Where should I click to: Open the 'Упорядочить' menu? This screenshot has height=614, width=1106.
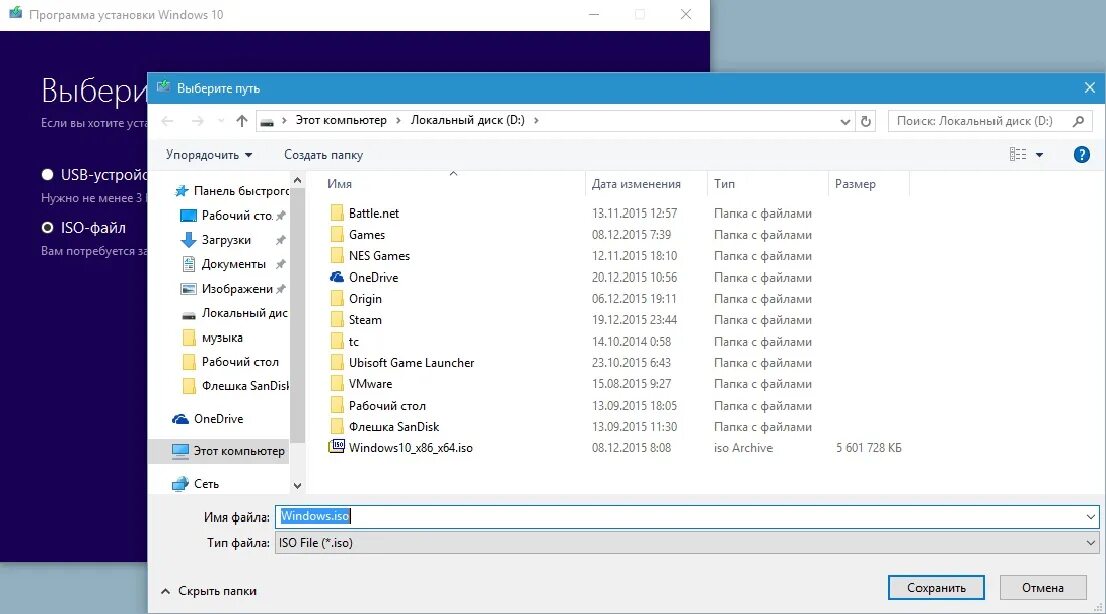(x=209, y=155)
